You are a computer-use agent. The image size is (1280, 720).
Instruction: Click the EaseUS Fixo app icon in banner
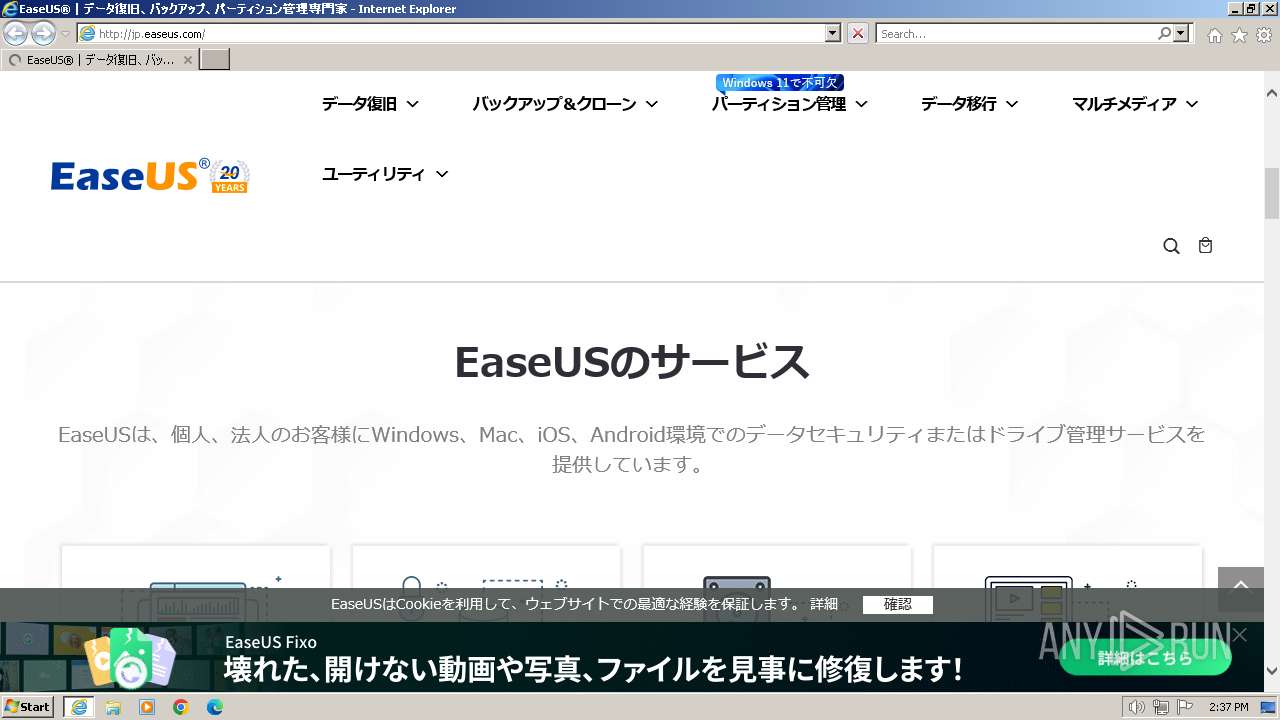click(130, 658)
